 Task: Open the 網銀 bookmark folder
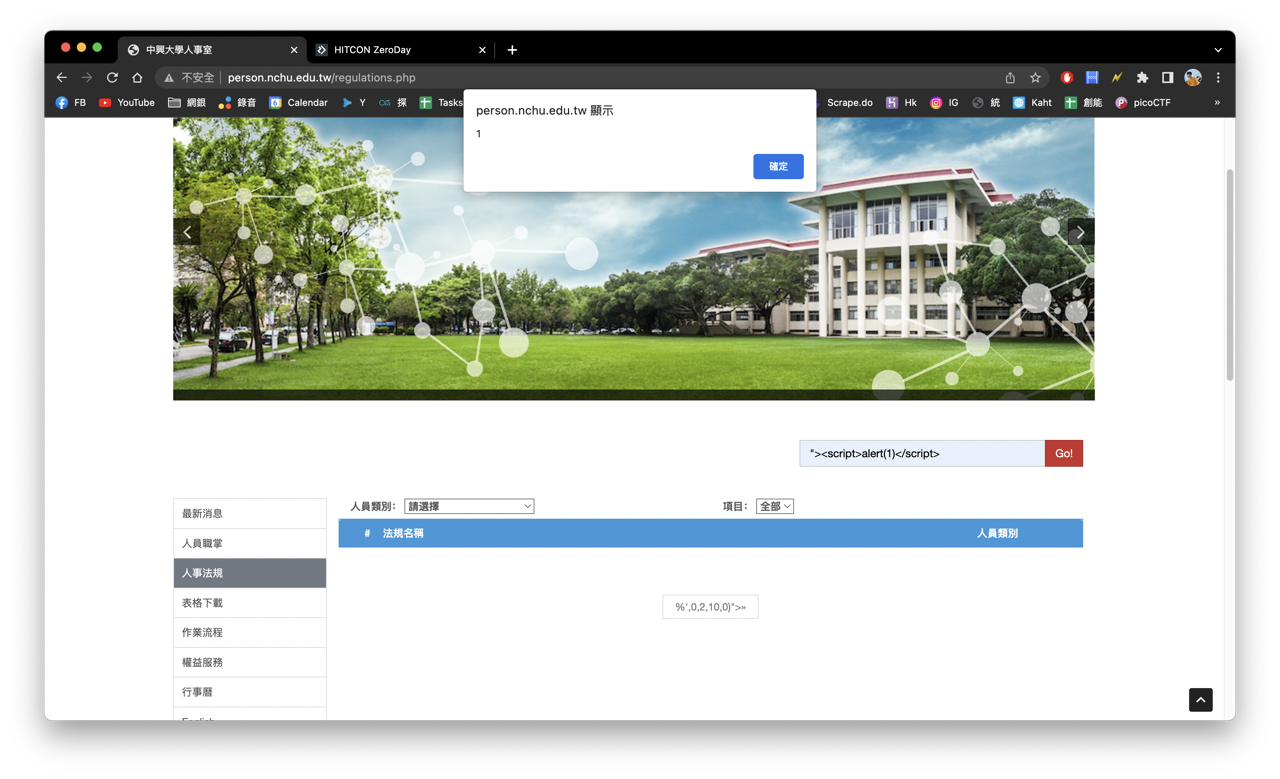[x=187, y=102]
